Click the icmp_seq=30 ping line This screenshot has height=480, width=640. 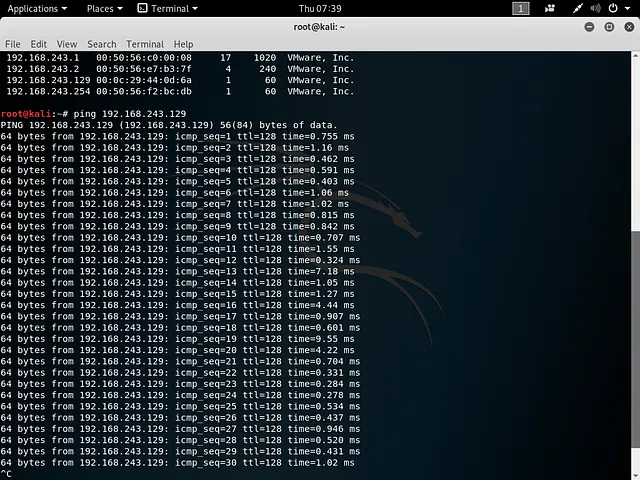click(x=178, y=463)
